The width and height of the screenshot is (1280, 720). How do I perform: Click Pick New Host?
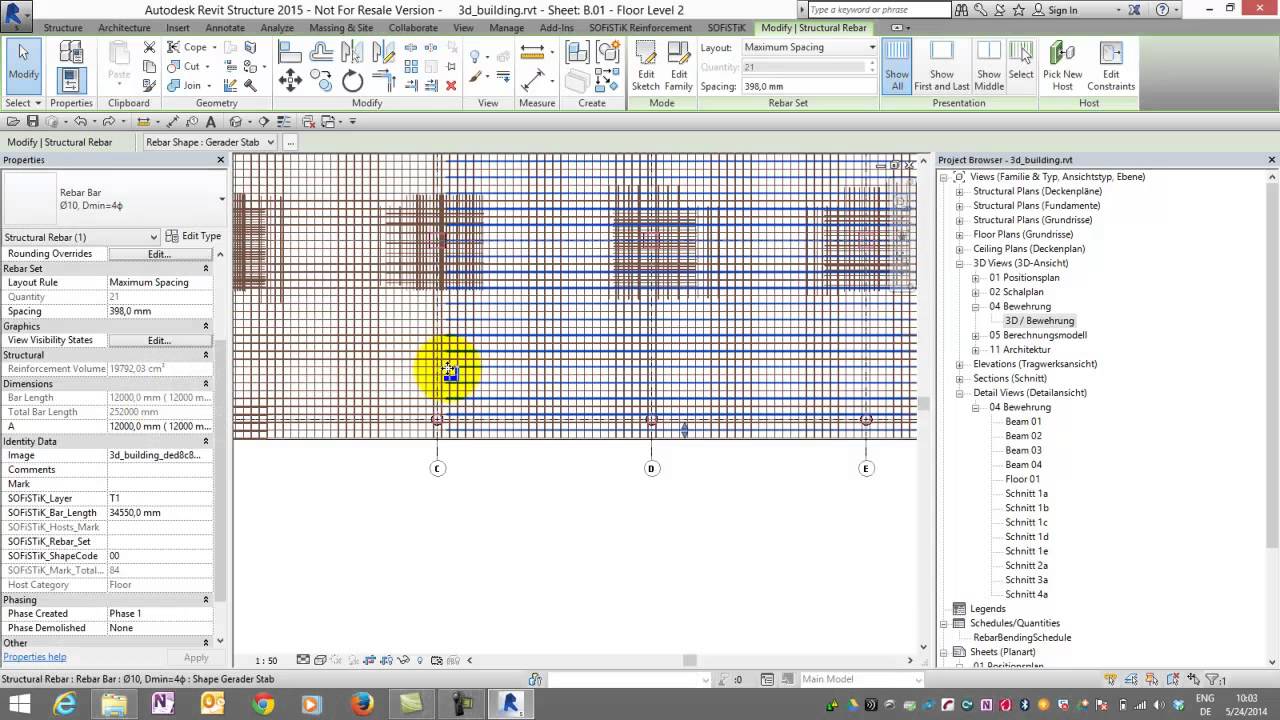click(x=1062, y=66)
